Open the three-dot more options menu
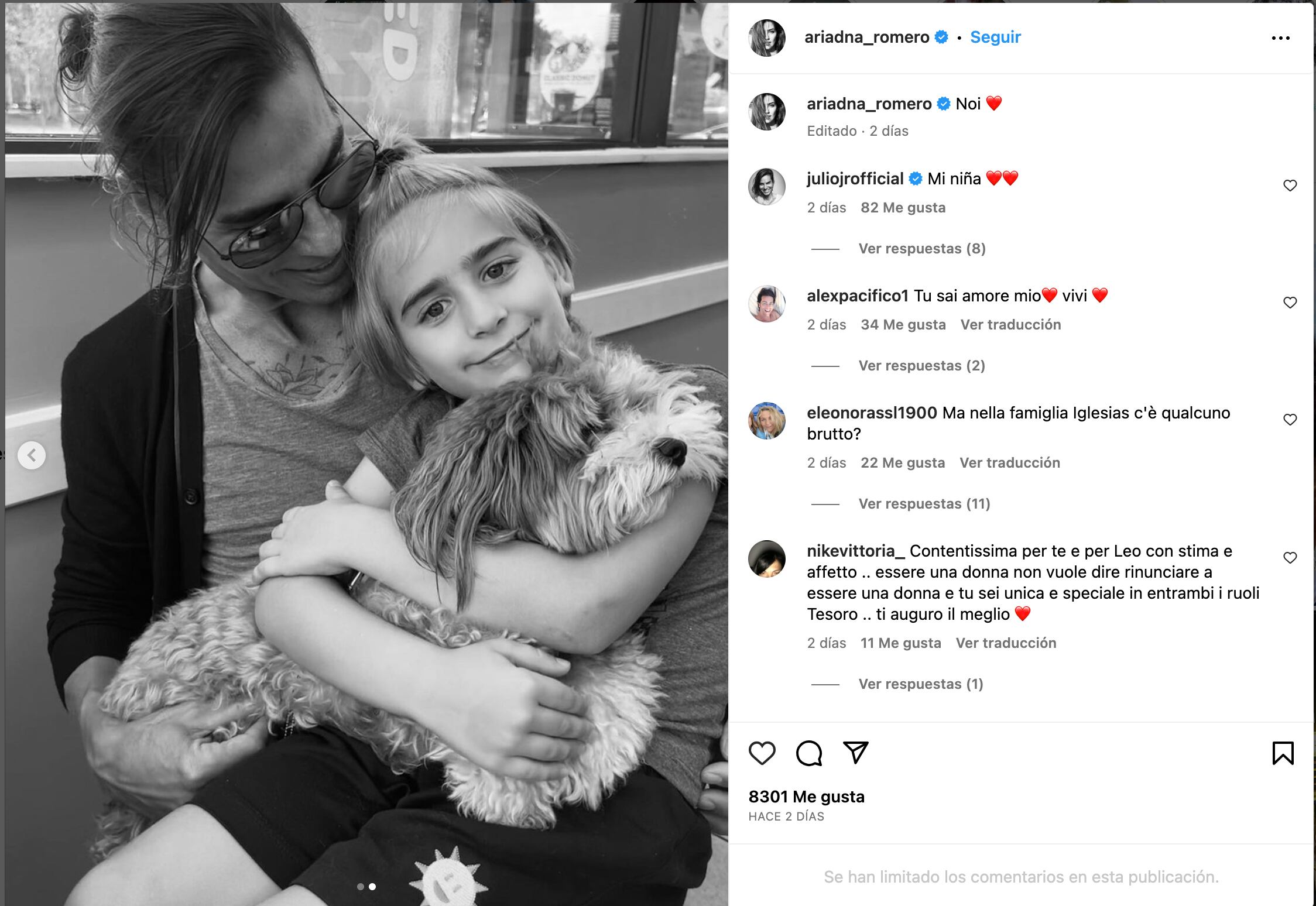 pyautogui.click(x=1280, y=38)
